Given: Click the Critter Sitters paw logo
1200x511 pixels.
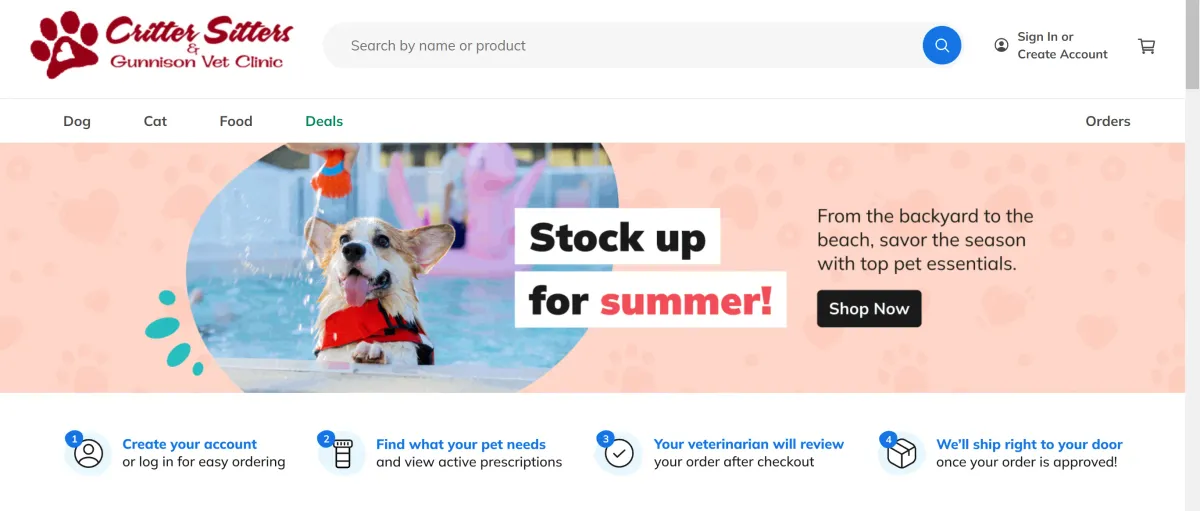Looking at the screenshot, I should coord(162,44).
